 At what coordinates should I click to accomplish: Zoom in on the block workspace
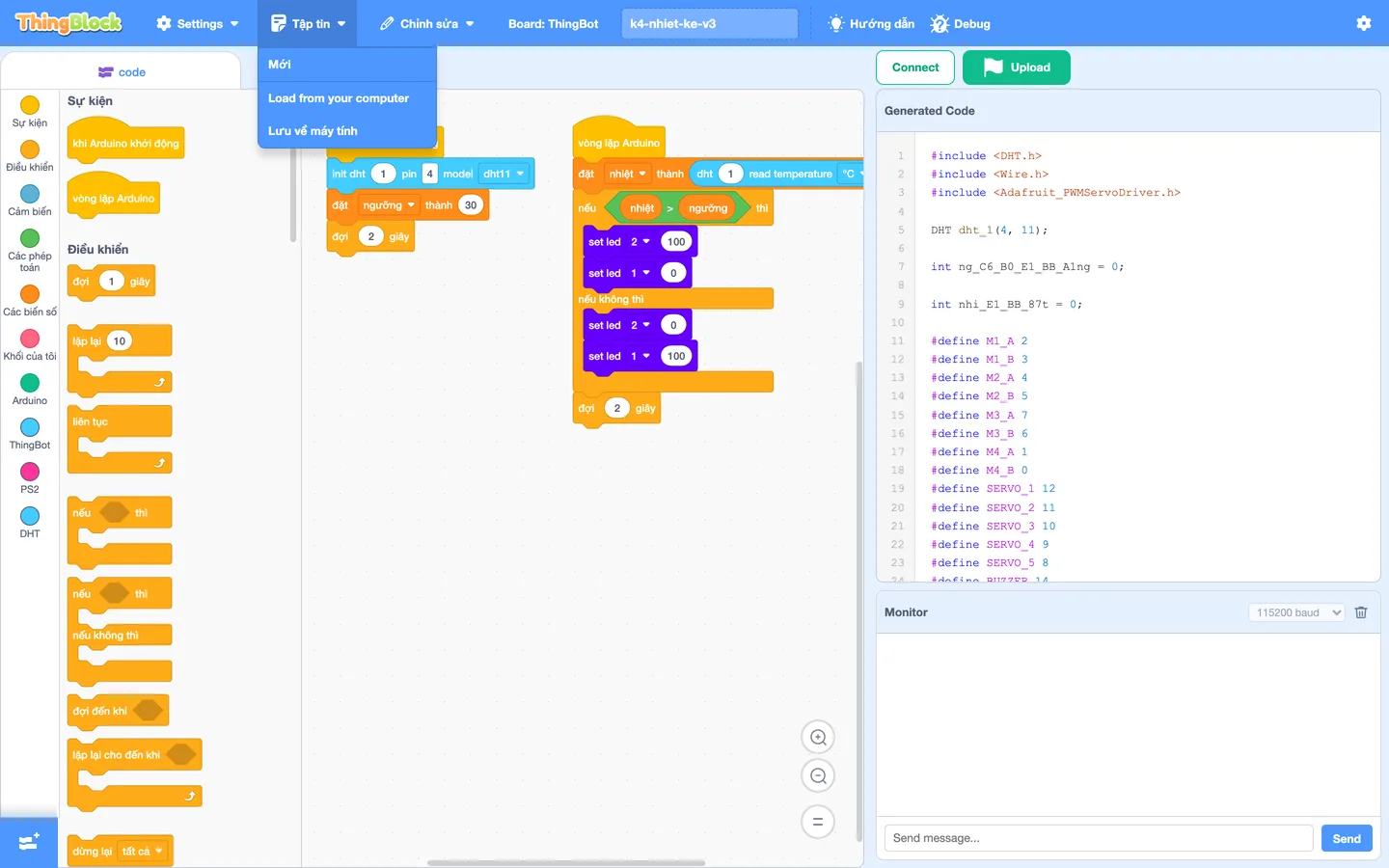point(818,738)
